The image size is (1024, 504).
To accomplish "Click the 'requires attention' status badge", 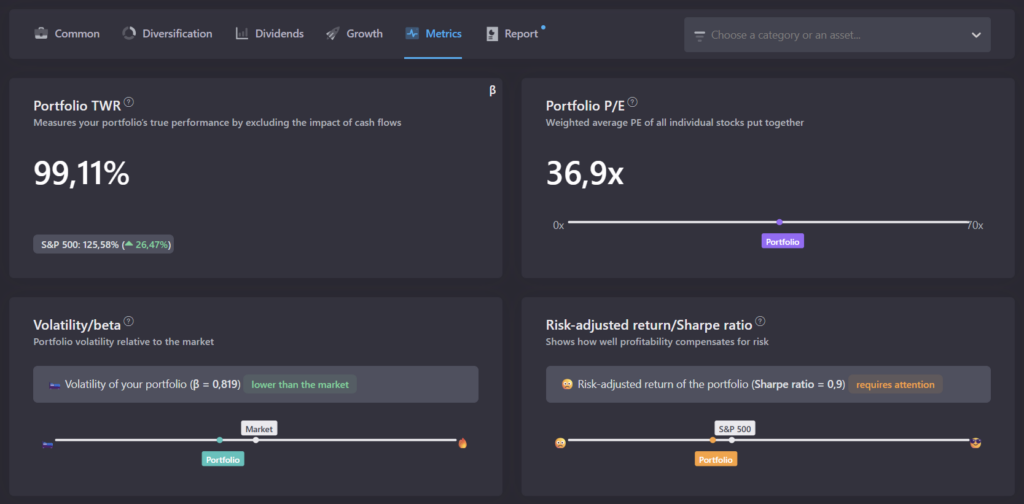I will (x=895, y=384).
